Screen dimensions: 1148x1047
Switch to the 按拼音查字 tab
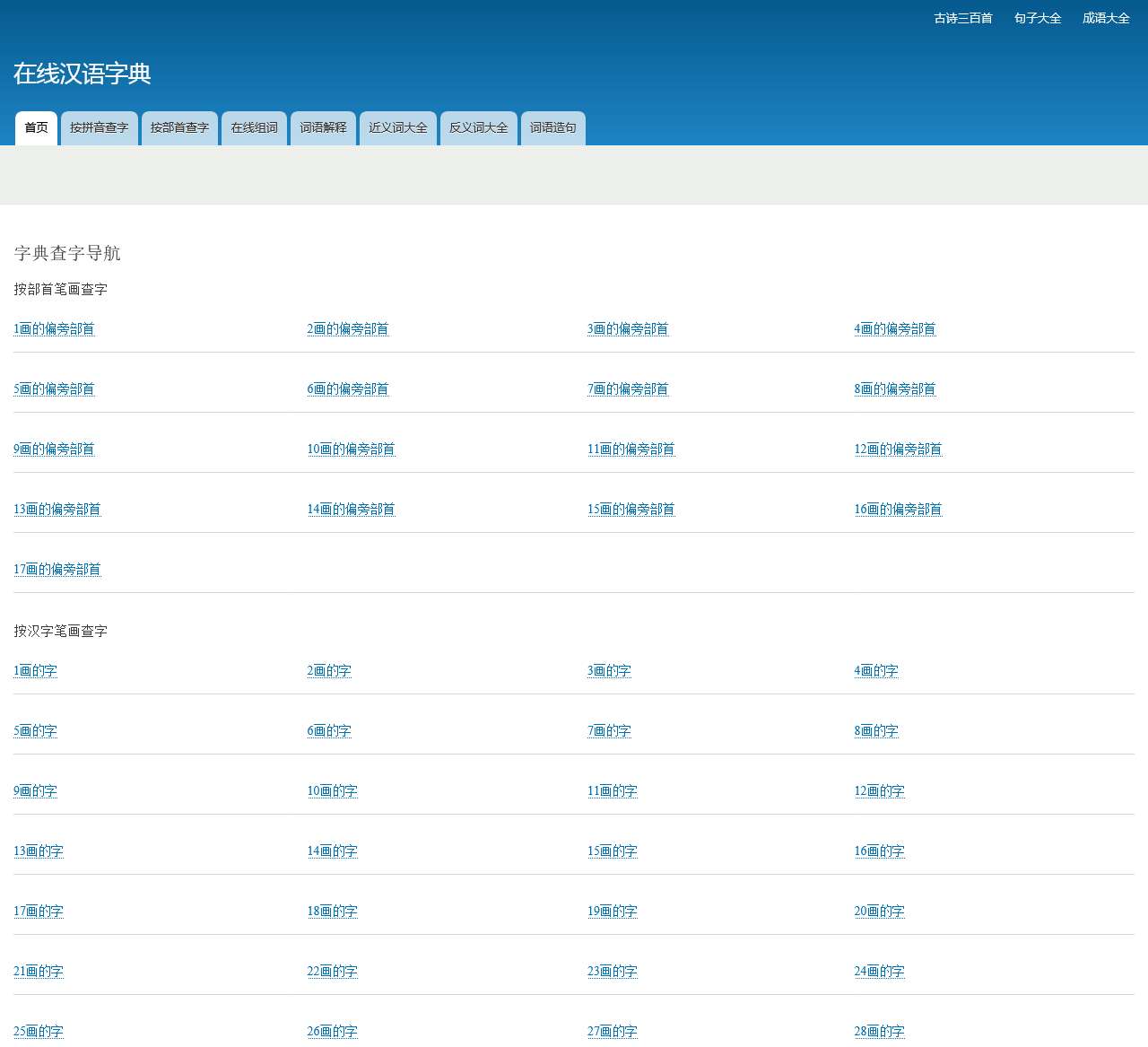(99, 128)
